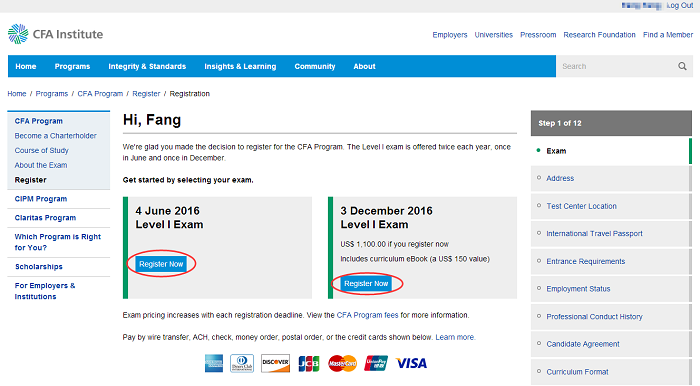Click the MasterCard icon
The height and width of the screenshot is (386, 700).
[342, 363]
